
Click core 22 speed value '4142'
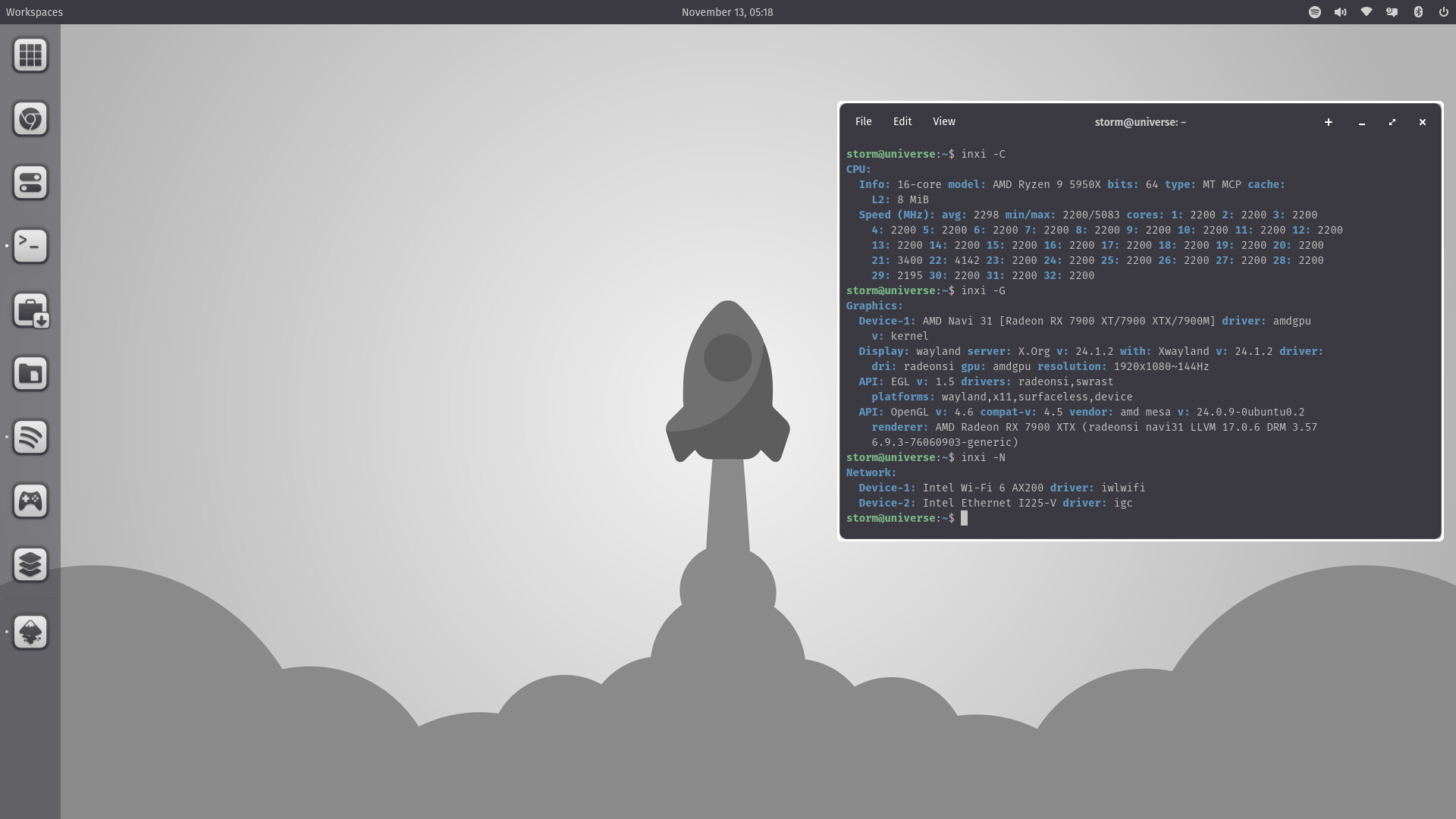967,260
